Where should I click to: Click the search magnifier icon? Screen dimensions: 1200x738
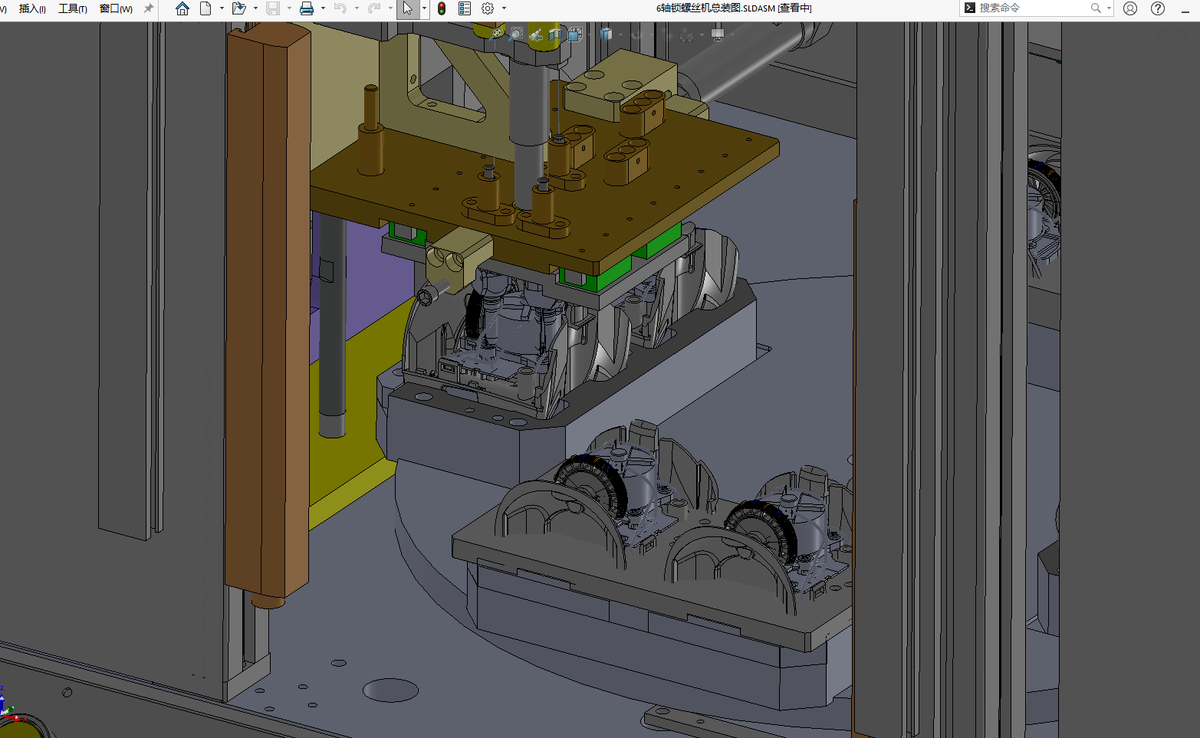(1096, 8)
